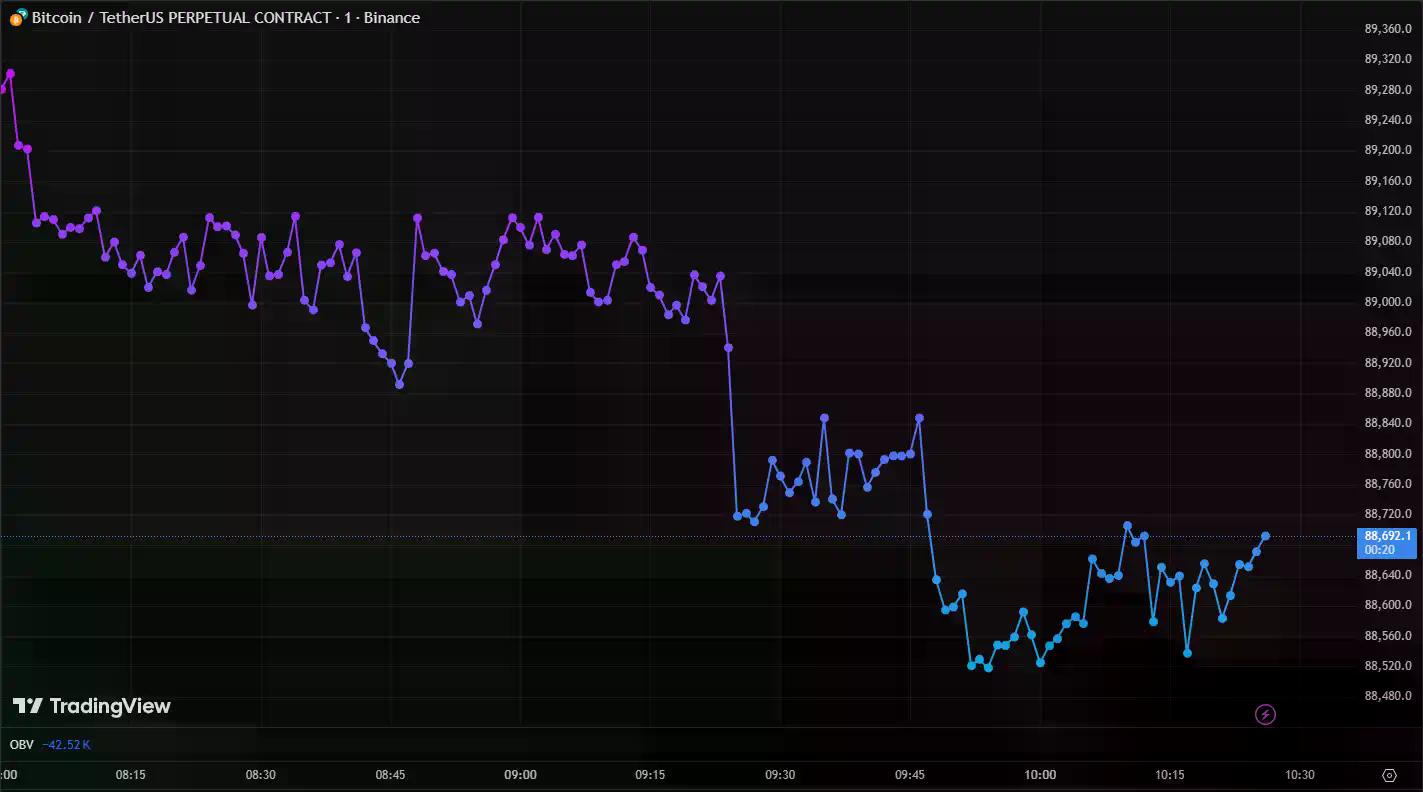Click the Bitcoin/Tether coin pair icon
The width and height of the screenshot is (1423, 792).
[17, 18]
